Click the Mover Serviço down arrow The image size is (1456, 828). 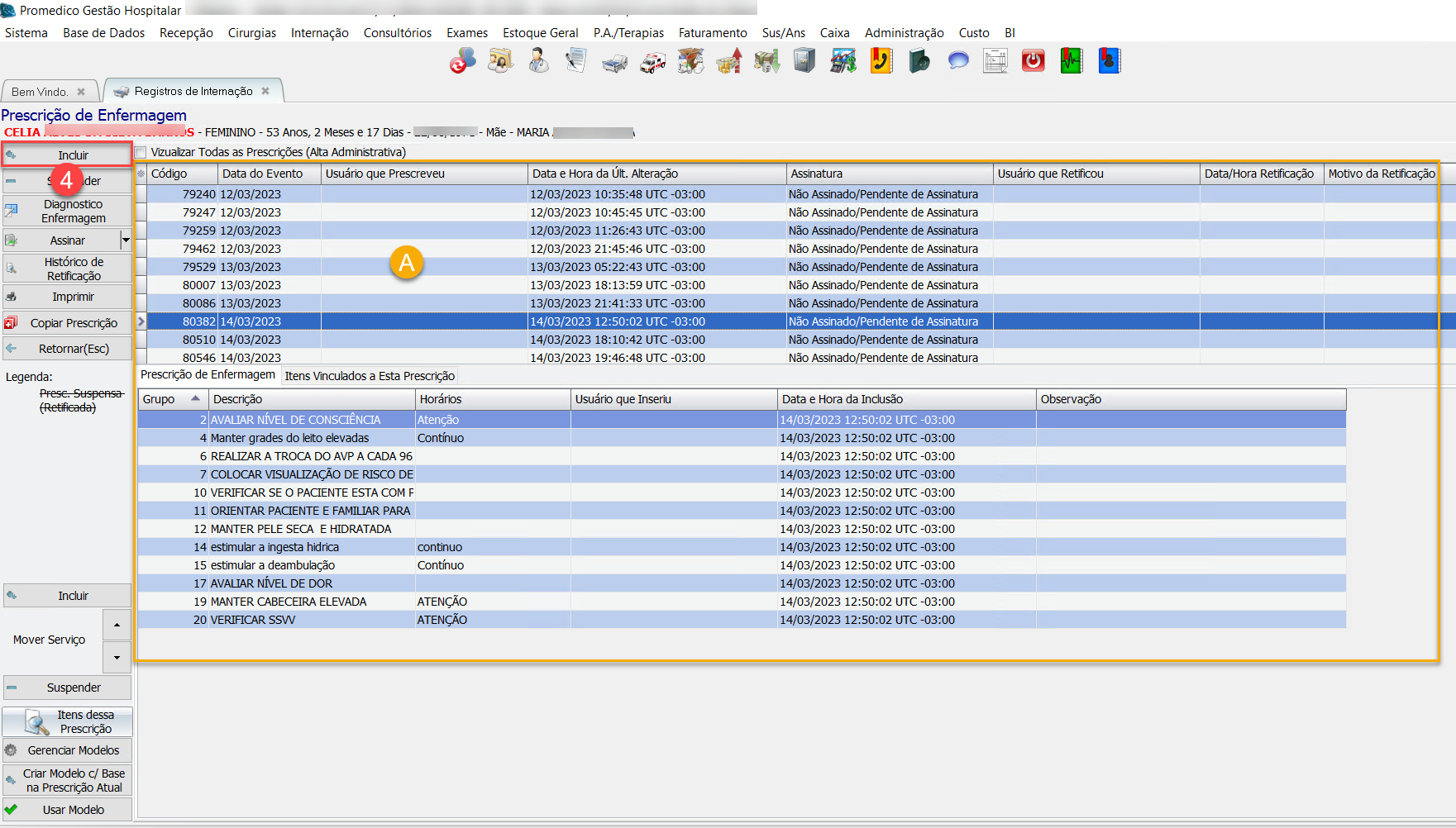pos(117,658)
